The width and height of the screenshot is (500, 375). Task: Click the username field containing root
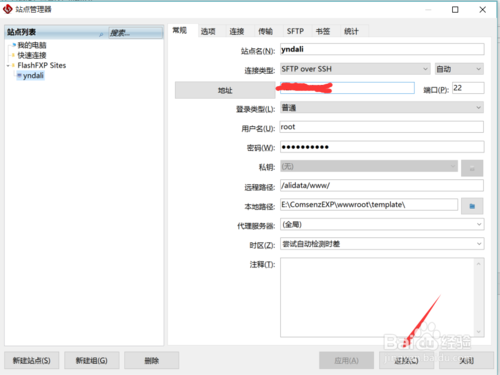[382, 127]
